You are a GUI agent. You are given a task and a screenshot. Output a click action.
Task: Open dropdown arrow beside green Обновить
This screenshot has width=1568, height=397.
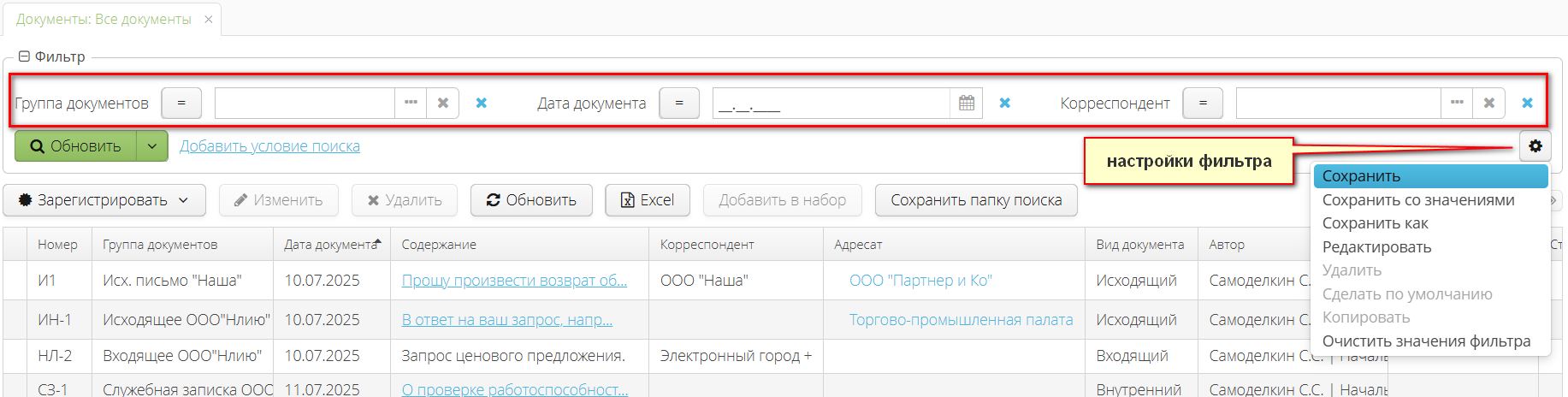pyautogui.click(x=152, y=146)
